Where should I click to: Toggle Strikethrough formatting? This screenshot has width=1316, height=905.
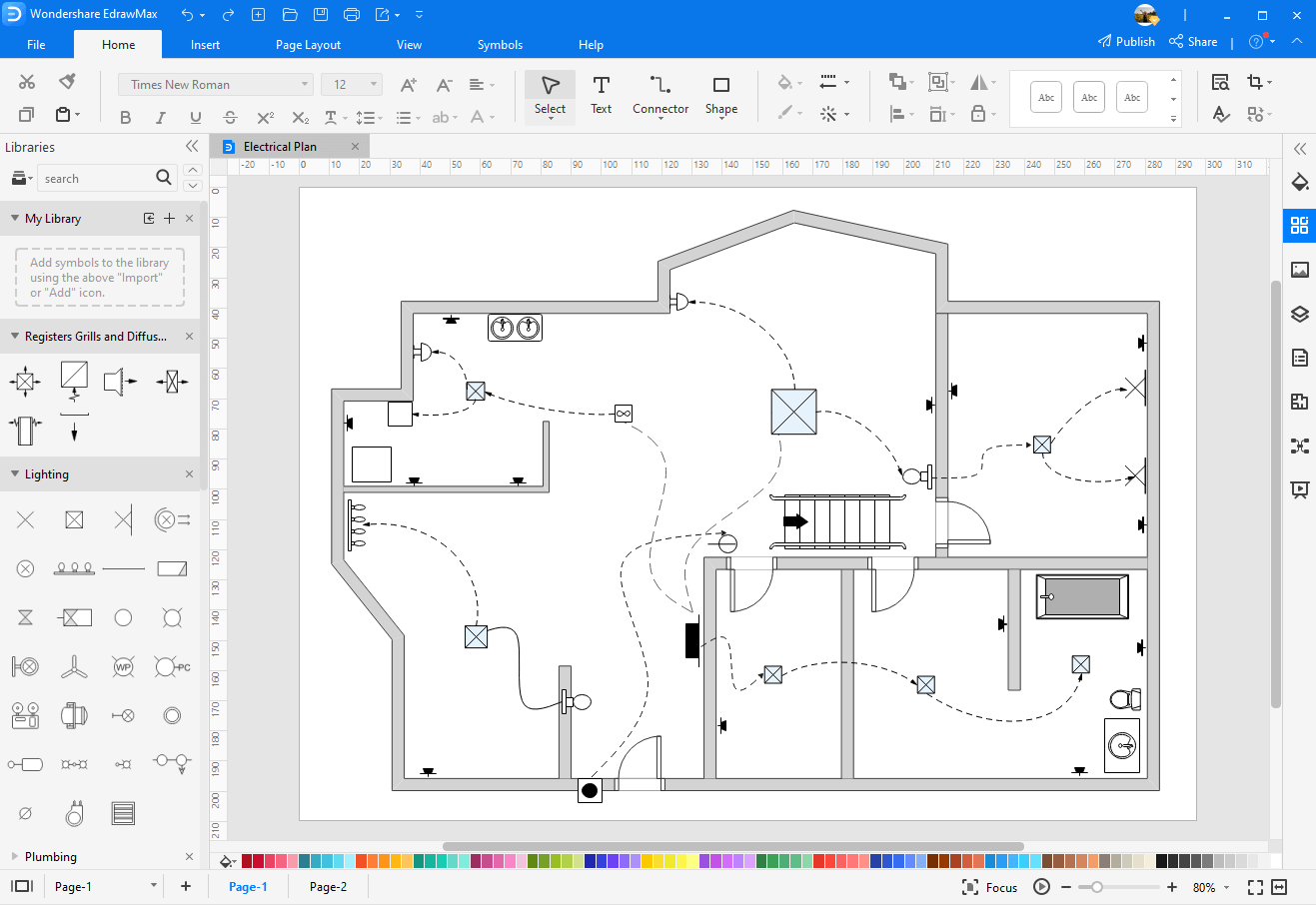pos(230,117)
